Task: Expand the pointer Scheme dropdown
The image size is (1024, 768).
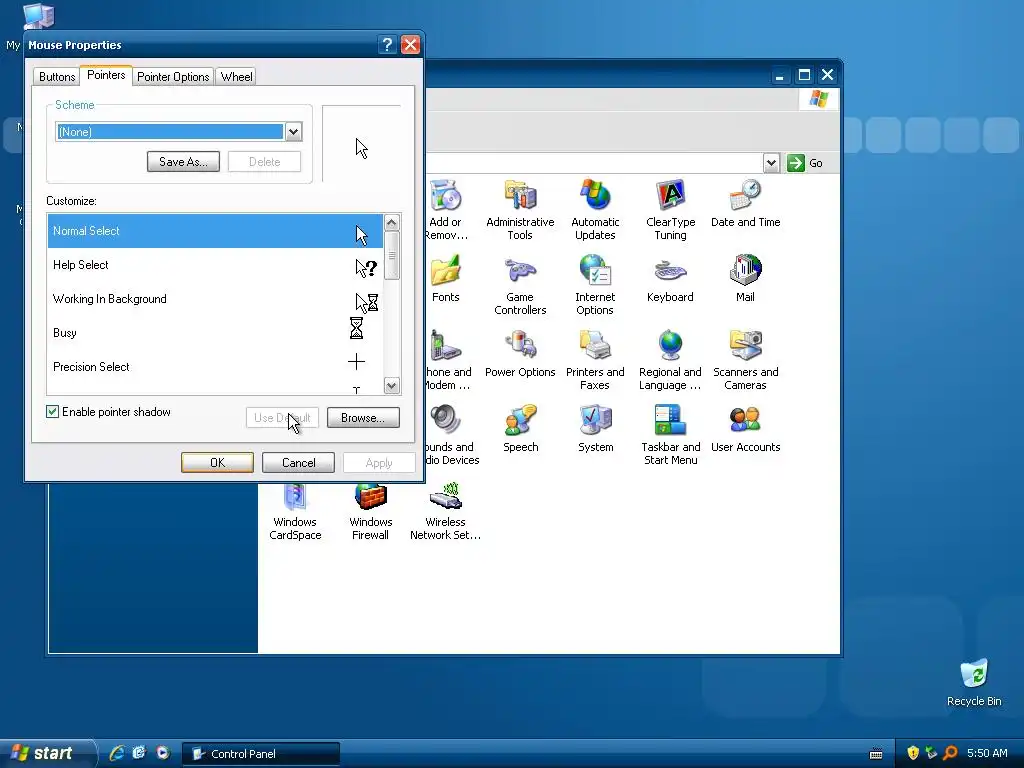Action: [293, 131]
